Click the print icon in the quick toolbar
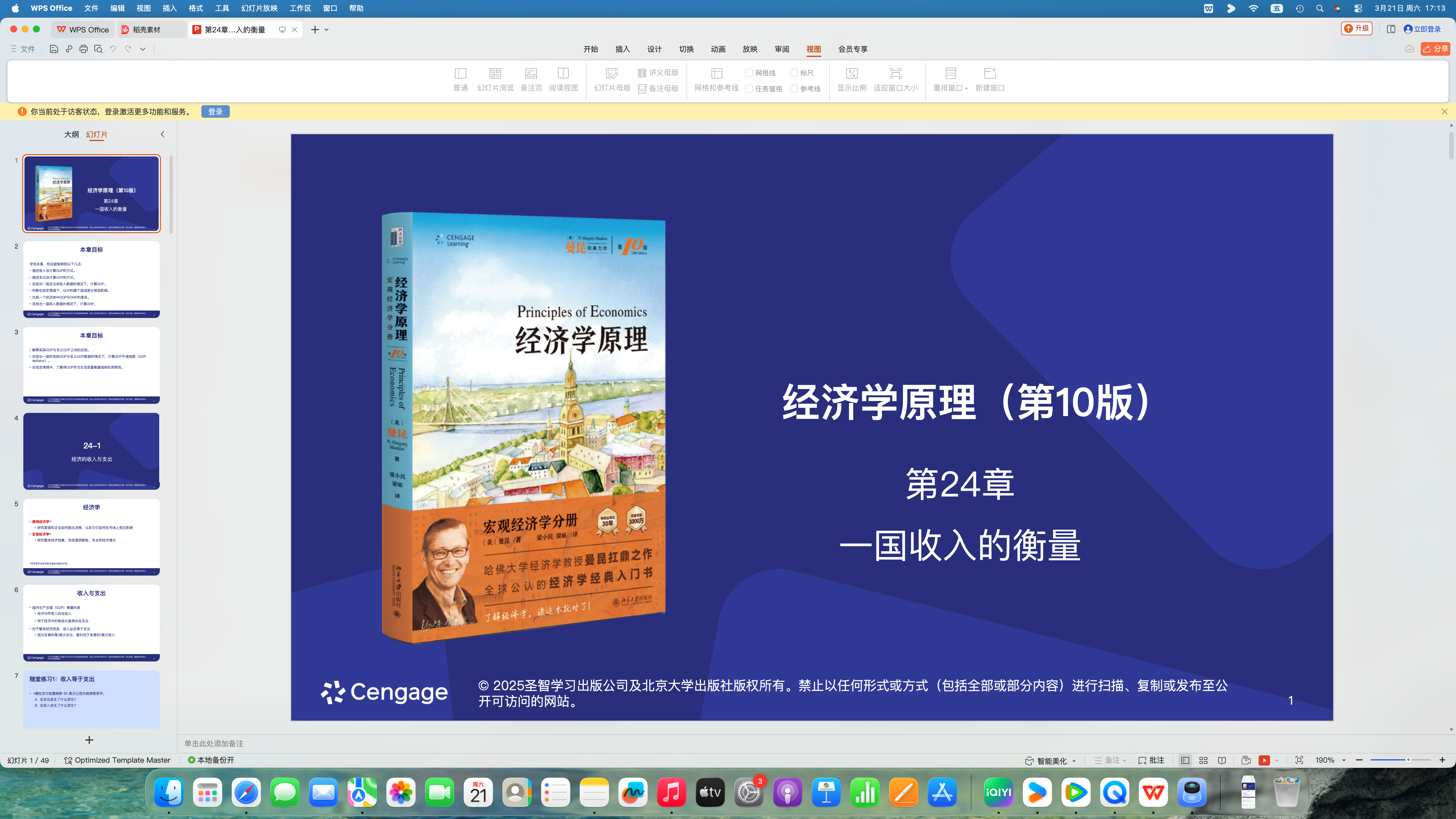 tap(84, 49)
